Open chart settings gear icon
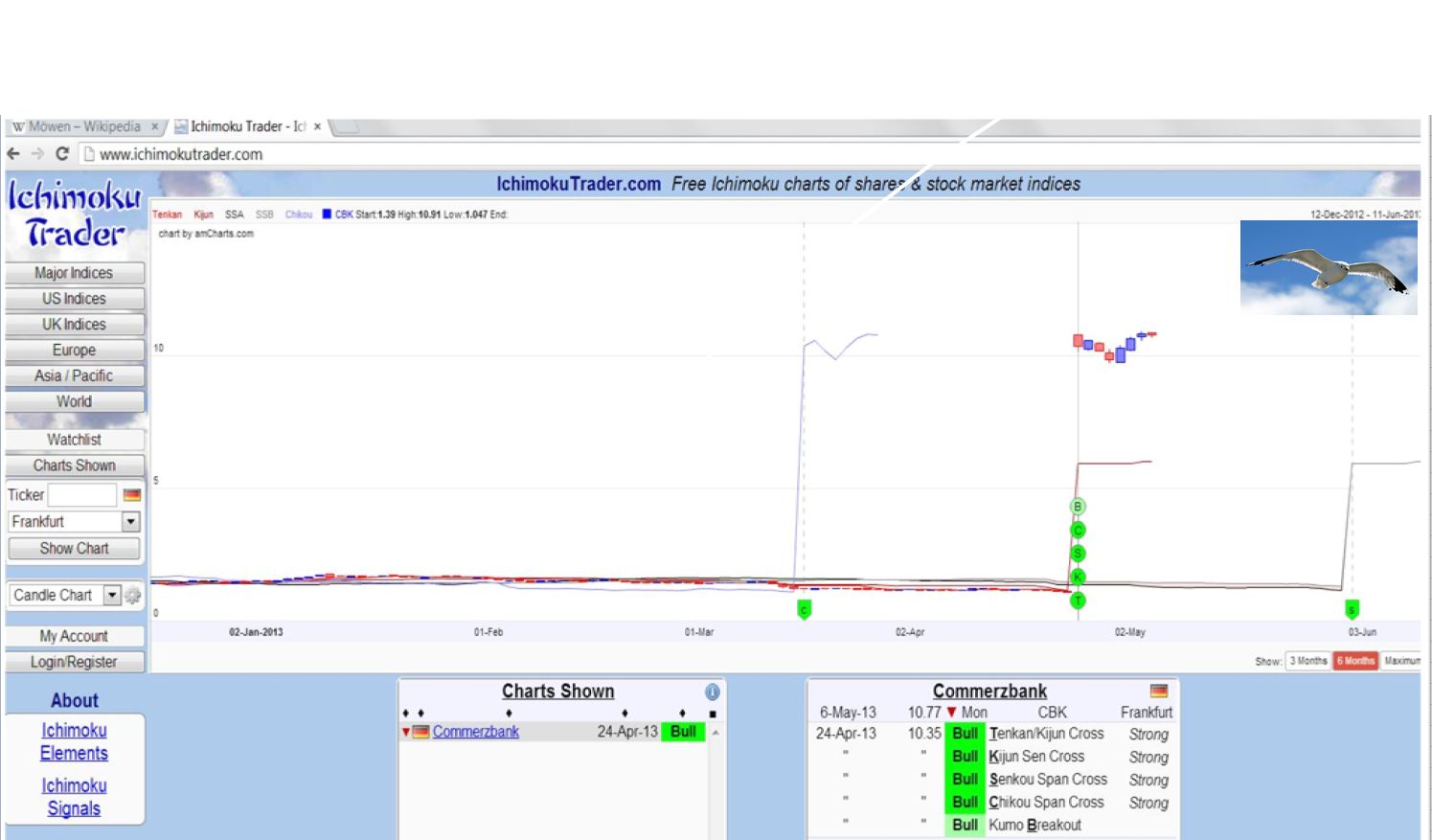This screenshot has height=840, width=1432. click(x=133, y=596)
